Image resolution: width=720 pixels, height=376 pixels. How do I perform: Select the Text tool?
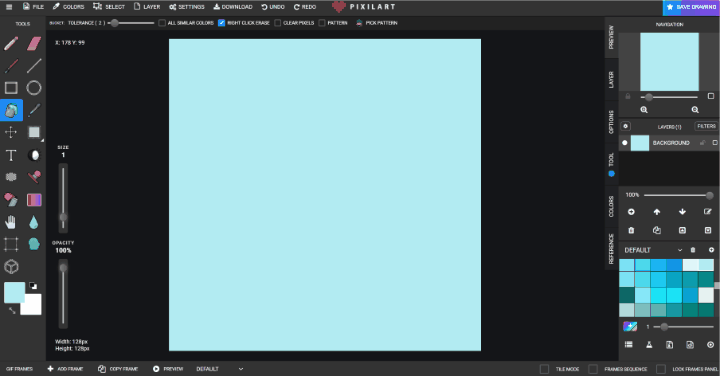pyautogui.click(x=11, y=155)
